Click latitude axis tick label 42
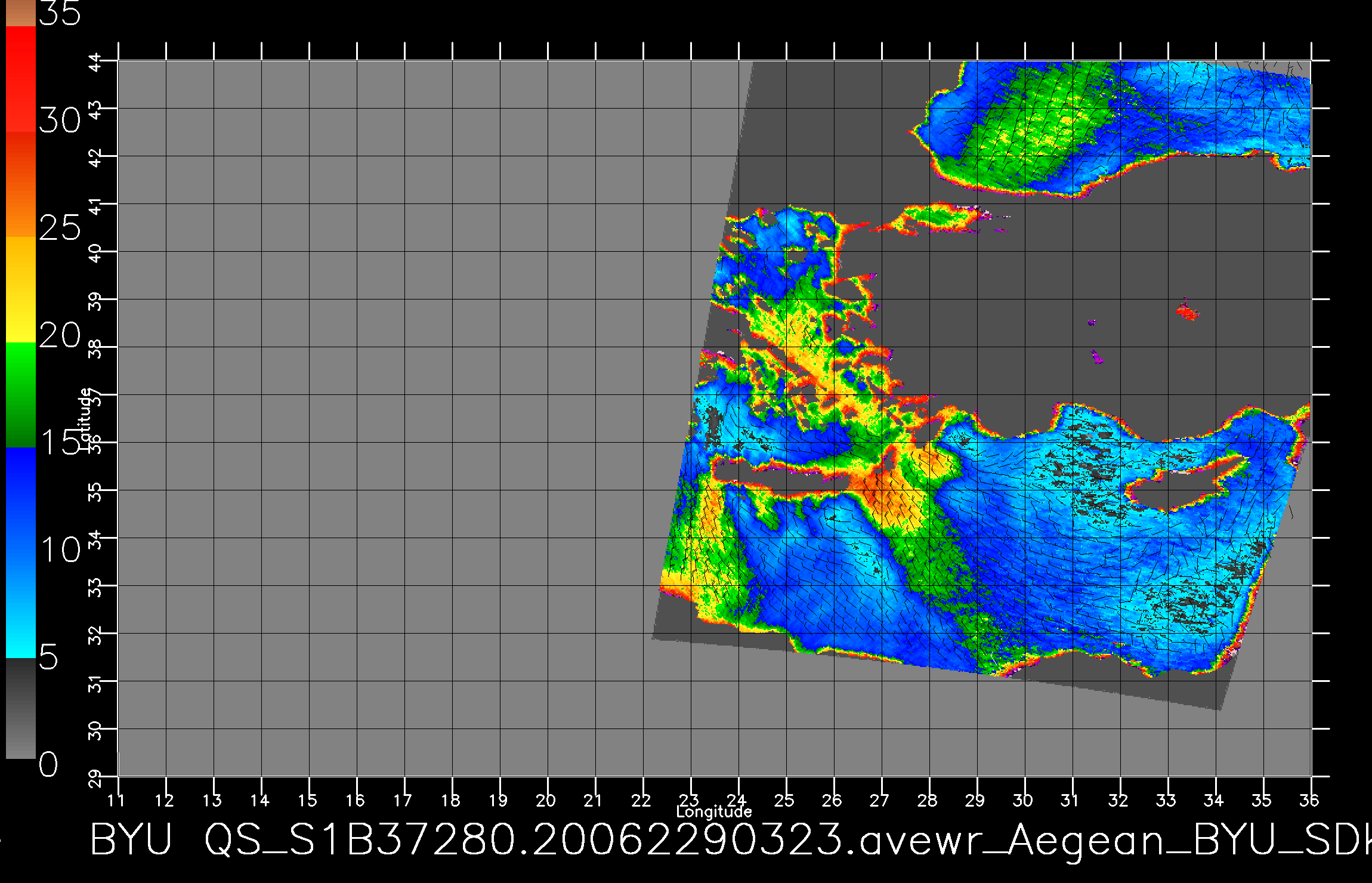This screenshot has height=883, width=1372. [95, 158]
